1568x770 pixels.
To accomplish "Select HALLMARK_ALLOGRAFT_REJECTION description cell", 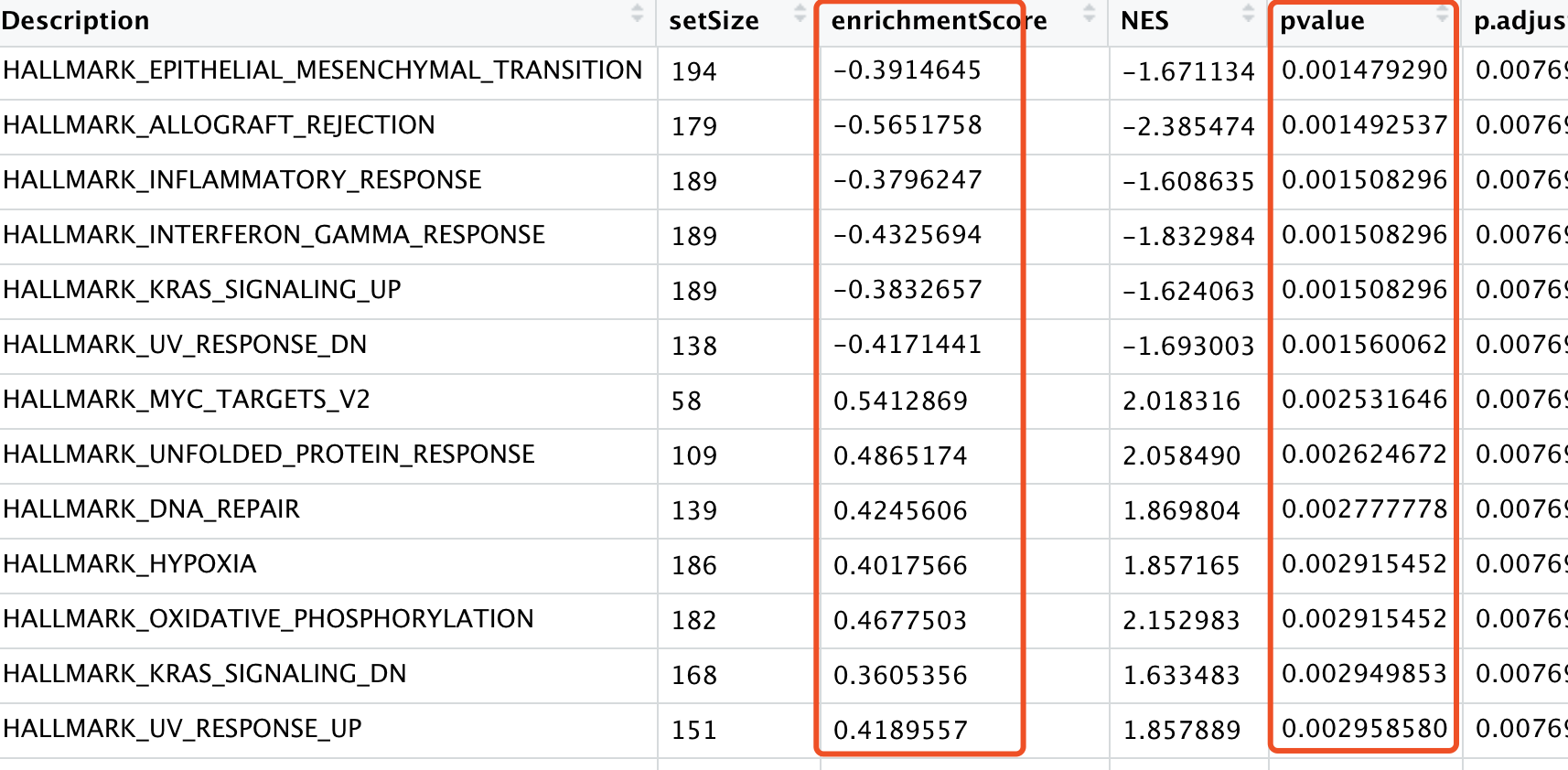I will pyautogui.click(x=220, y=125).
